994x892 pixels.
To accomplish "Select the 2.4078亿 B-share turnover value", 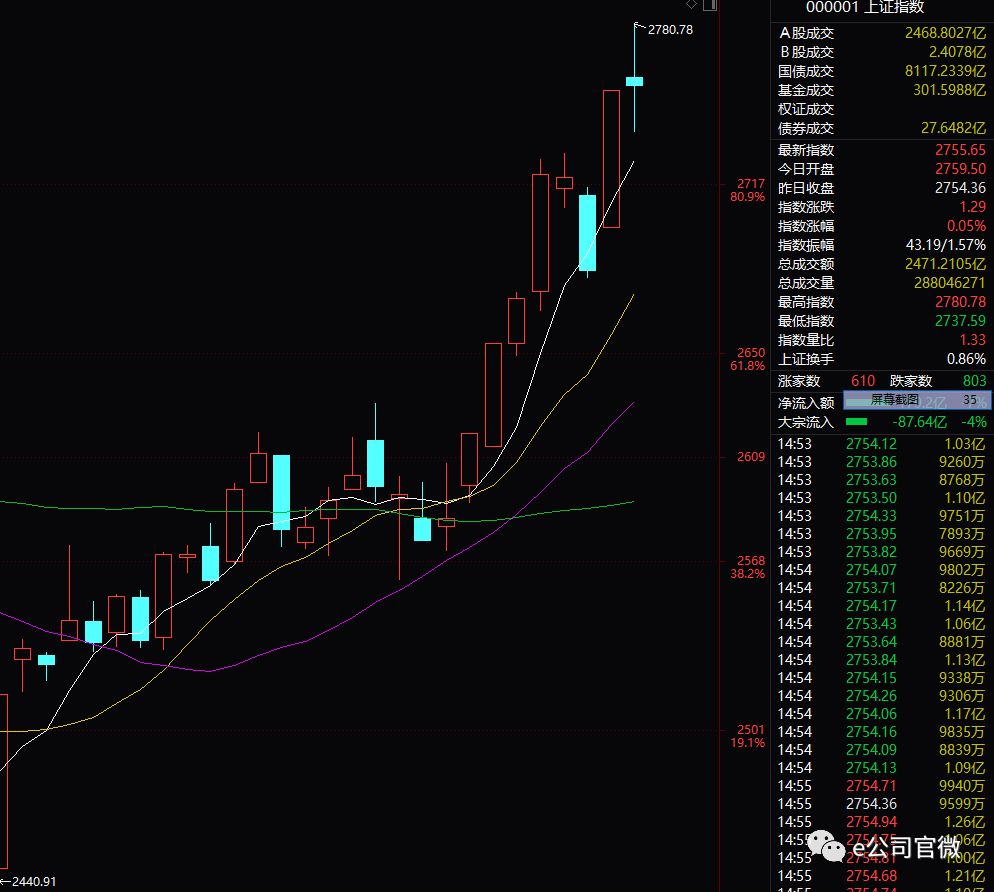I will point(957,52).
